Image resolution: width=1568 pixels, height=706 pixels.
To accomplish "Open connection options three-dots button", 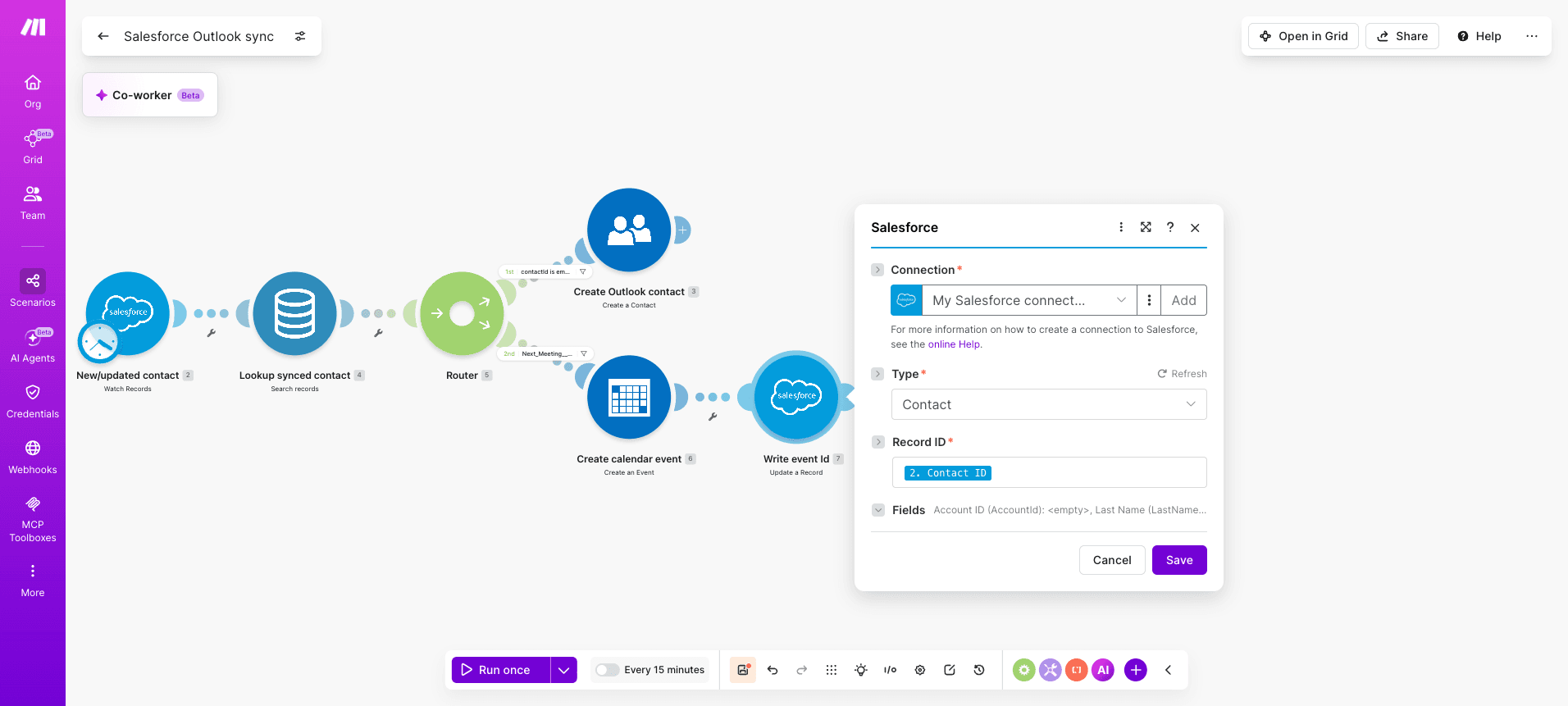I will coord(1149,300).
